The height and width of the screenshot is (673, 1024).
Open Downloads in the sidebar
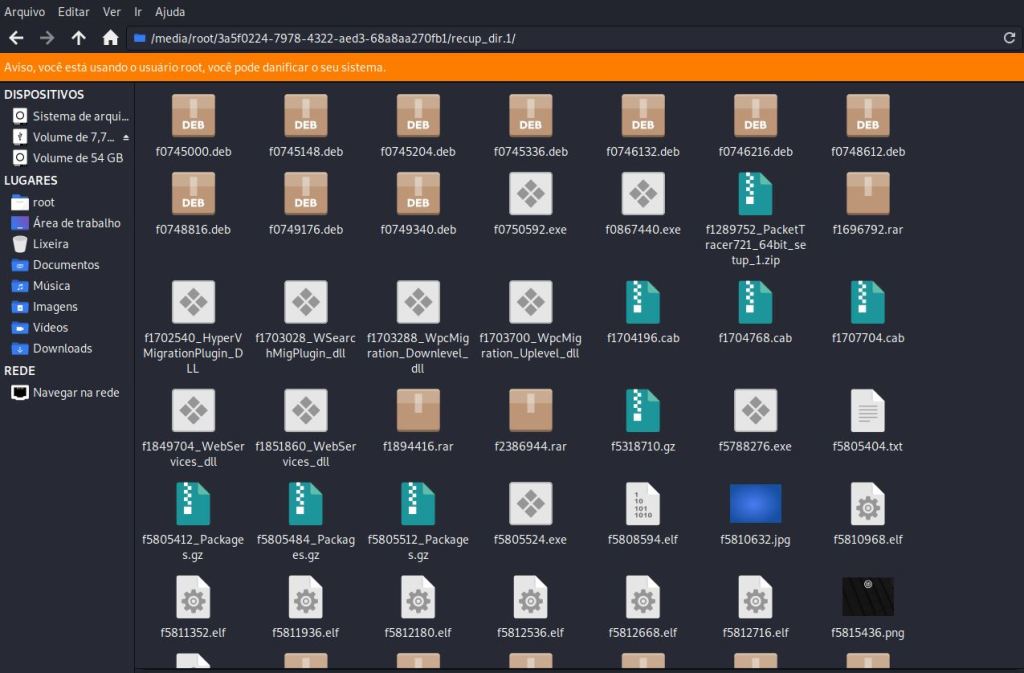coord(62,348)
